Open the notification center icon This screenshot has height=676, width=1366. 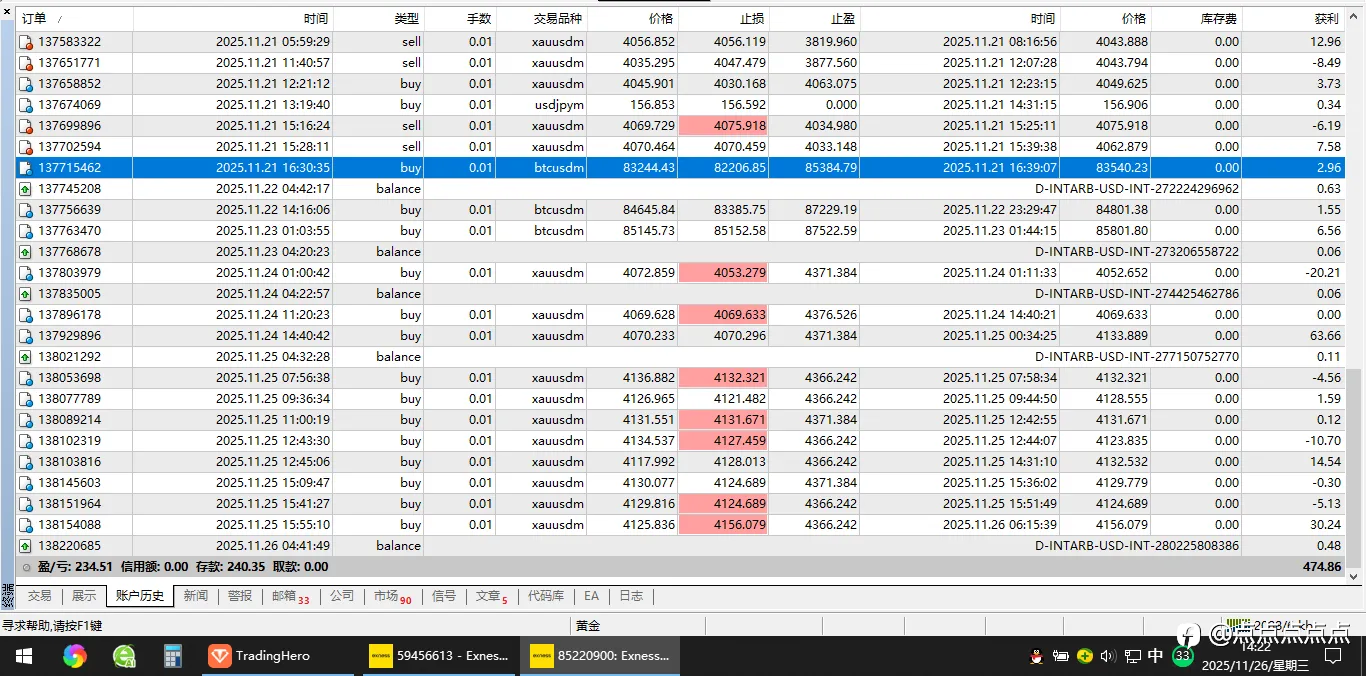pyautogui.click(x=1333, y=656)
